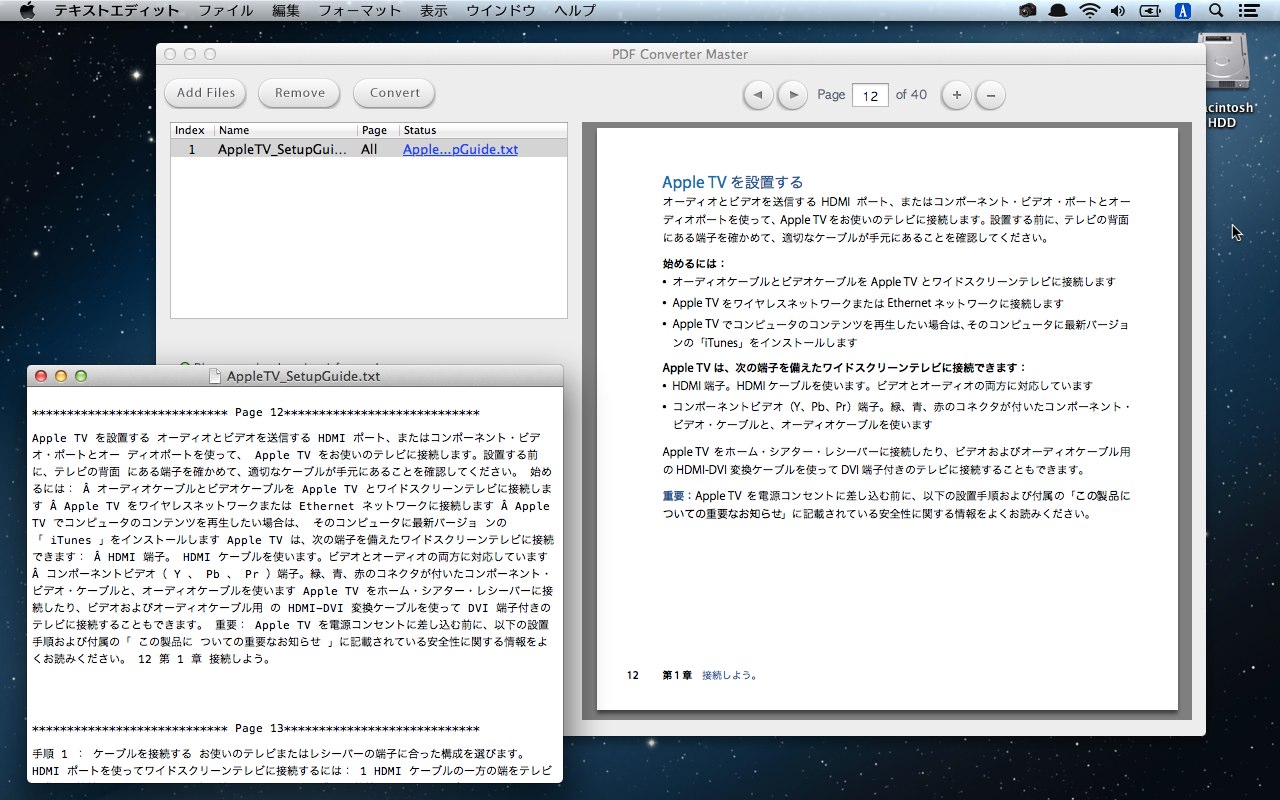Sort the file list by Index column
Viewport: 1280px width, 800px height.
[x=193, y=130]
